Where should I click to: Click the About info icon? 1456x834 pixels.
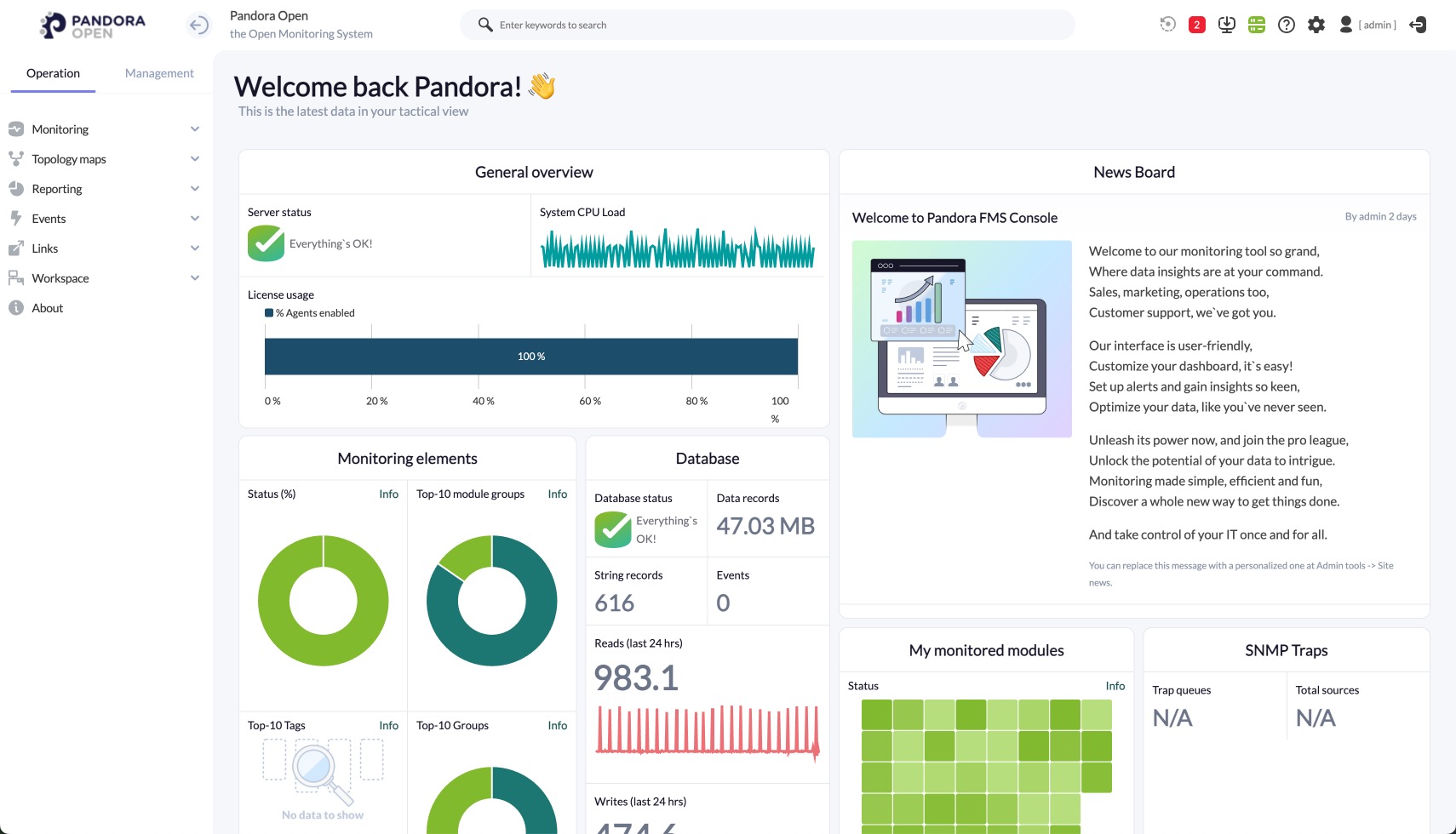pos(14,307)
